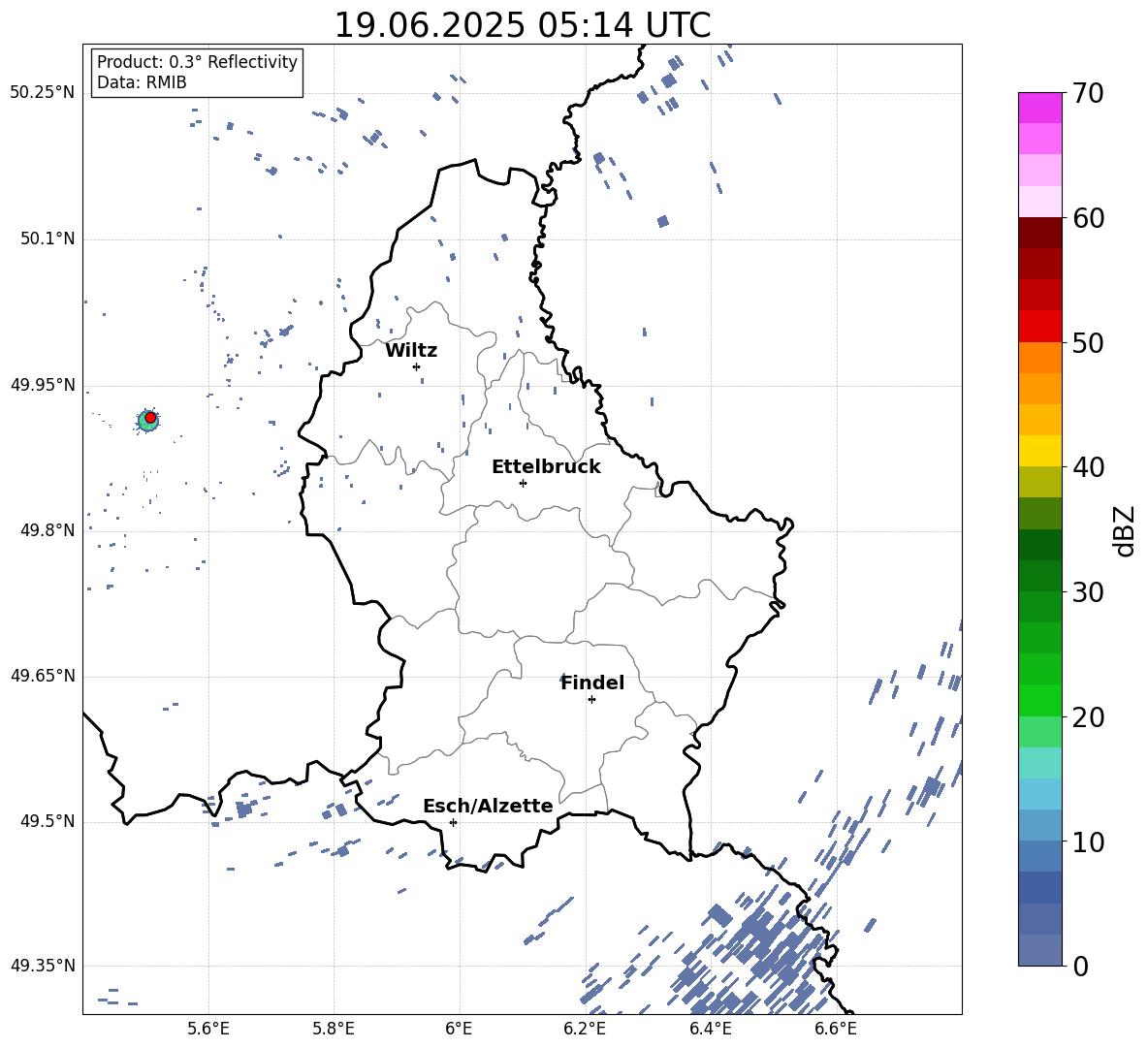Click the dBZ colorbar axis label

(x=1125, y=530)
